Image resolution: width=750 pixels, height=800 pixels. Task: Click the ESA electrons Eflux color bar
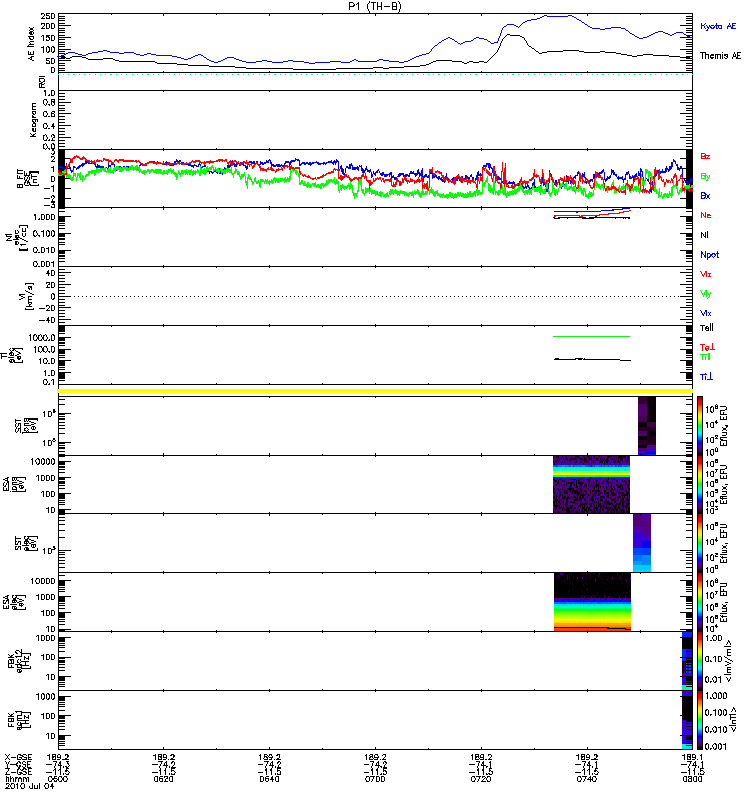coord(700,602)
